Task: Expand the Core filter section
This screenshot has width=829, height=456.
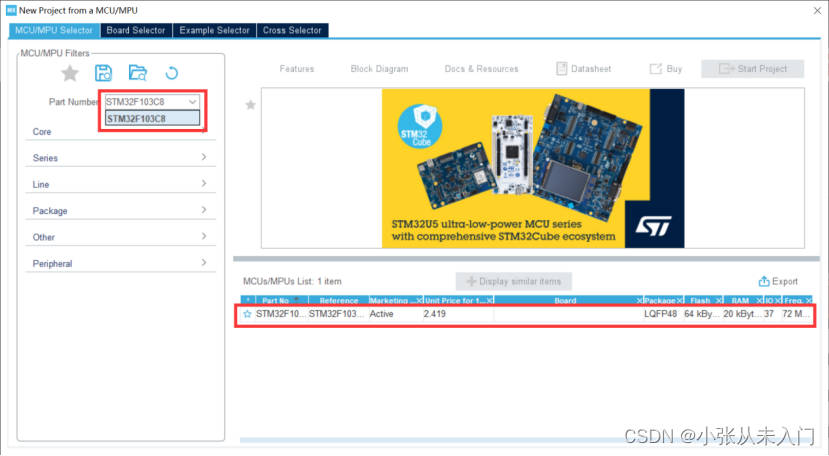Action: tap(121, 131)
